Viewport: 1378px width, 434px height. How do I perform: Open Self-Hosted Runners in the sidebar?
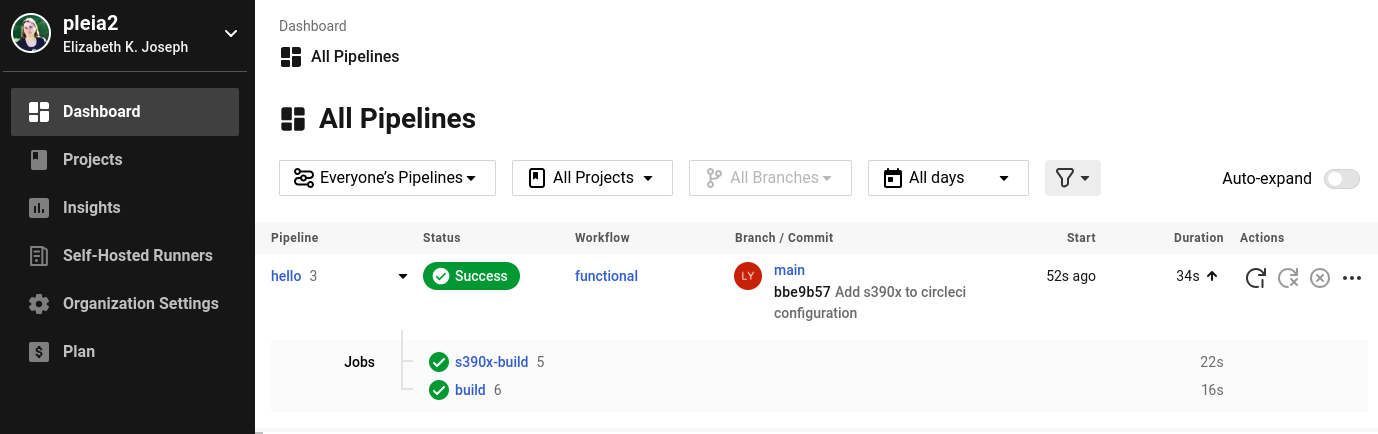tap(137, 256)
